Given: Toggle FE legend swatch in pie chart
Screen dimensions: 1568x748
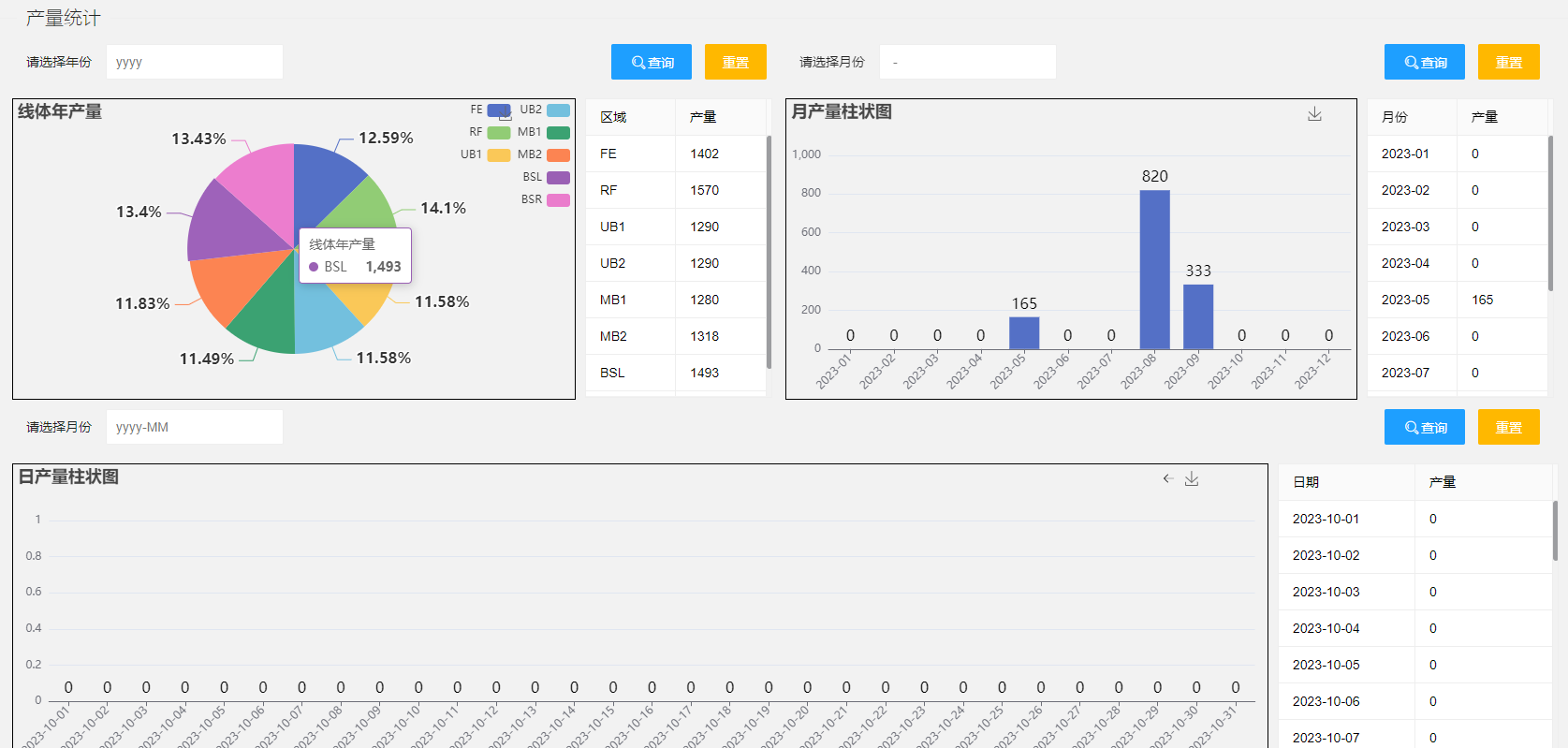Looking at the screenshot, I should 499,110.
